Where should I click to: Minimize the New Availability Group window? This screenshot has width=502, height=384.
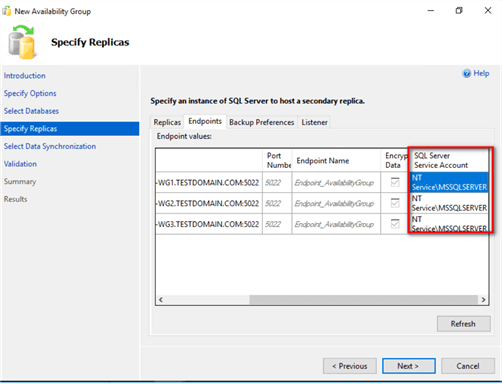431,11
